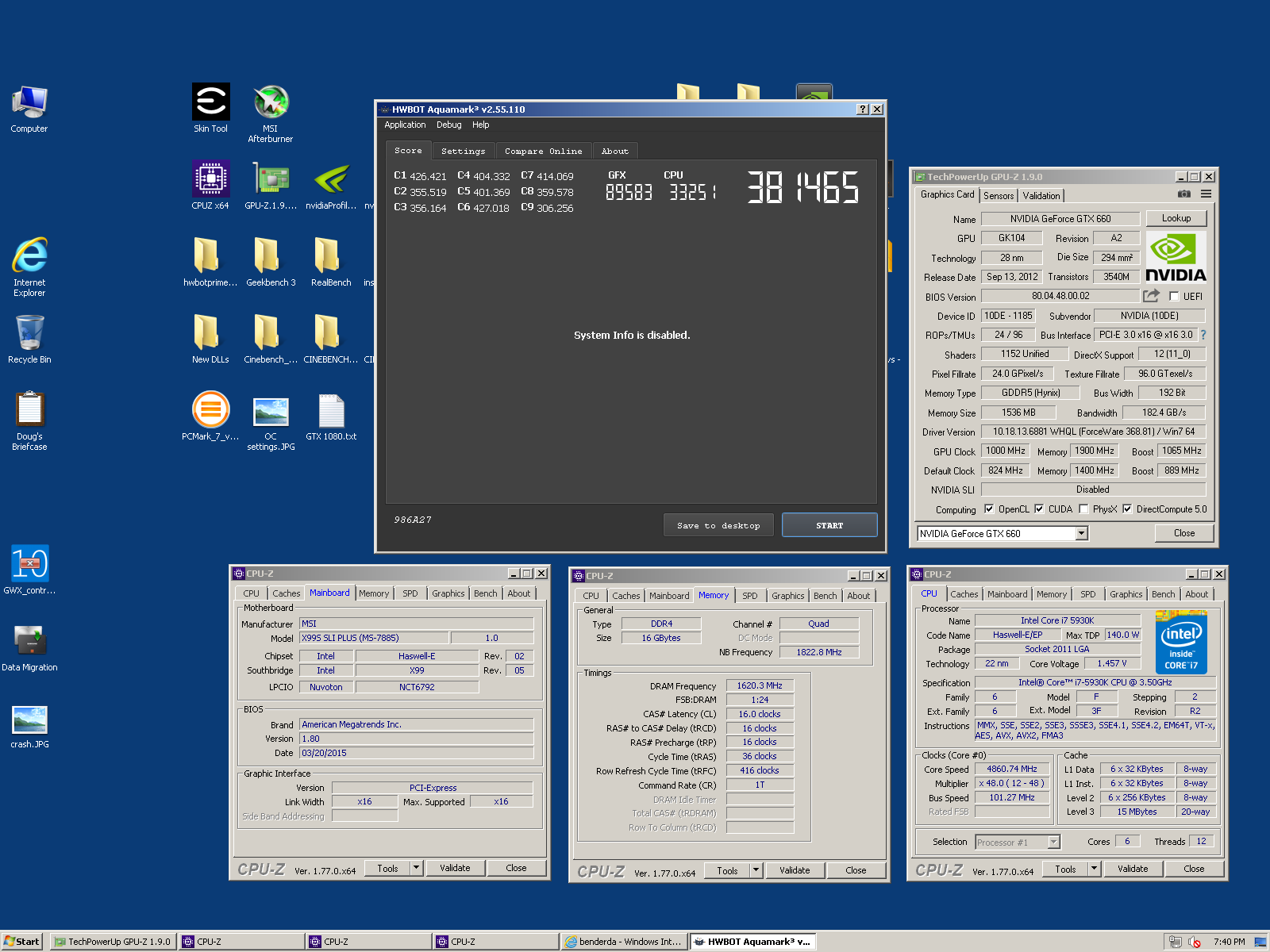Select the Caches tab in the CPU-Z CPU window
The image size is (1270, 952).
tap(964, 594)
